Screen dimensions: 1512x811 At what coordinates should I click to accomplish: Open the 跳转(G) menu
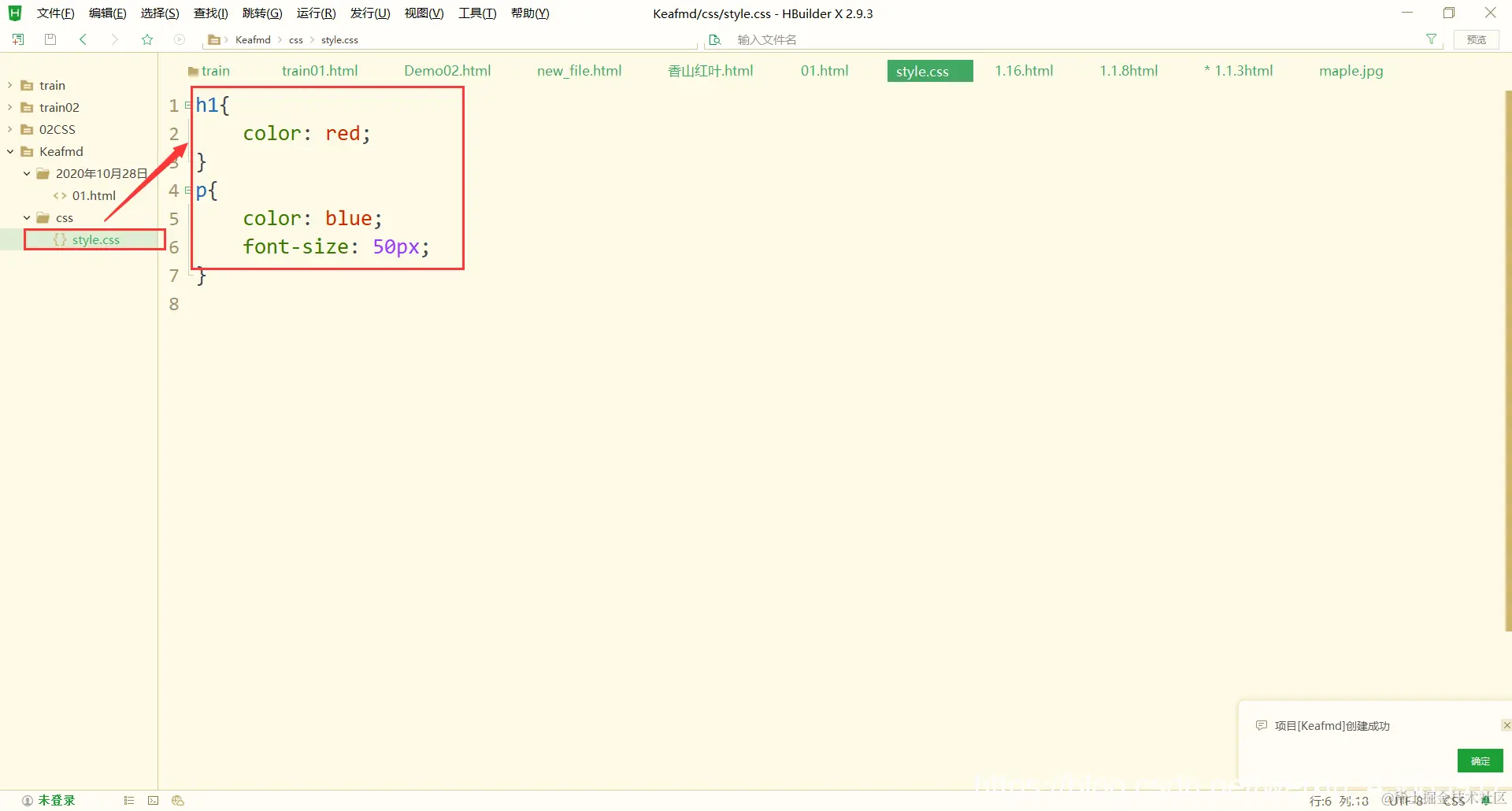pyautogui.click(x=262, y=13)
